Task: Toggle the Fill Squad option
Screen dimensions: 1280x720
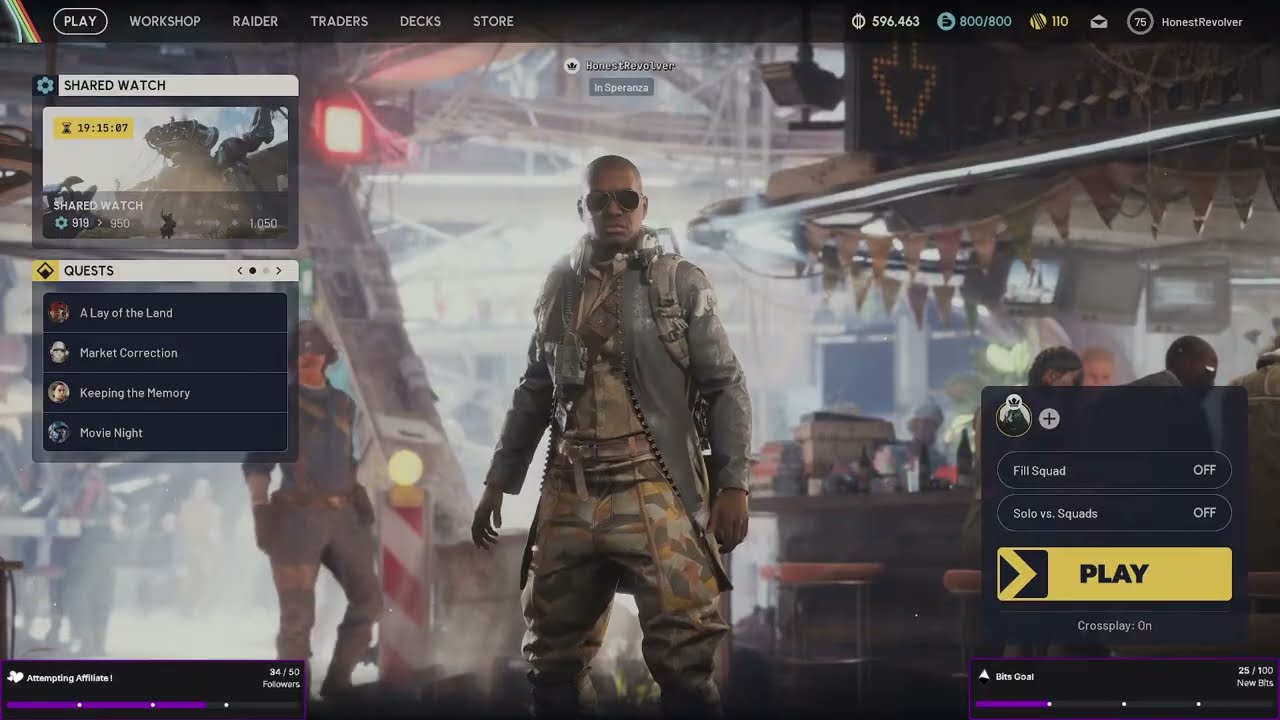Action: [x=1114, y=470]
